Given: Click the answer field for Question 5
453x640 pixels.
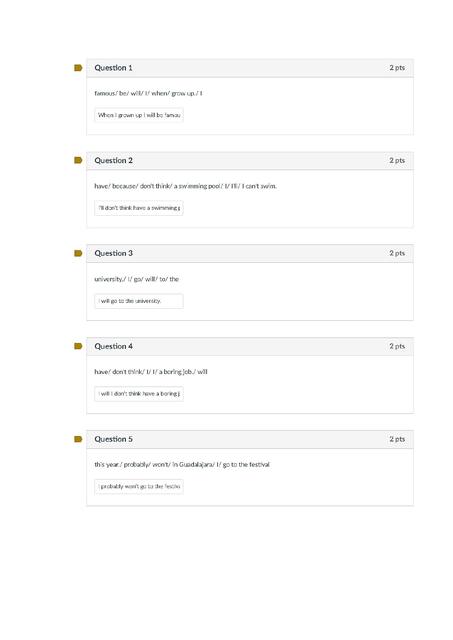Looking at the screenshot, I should 139,487.
